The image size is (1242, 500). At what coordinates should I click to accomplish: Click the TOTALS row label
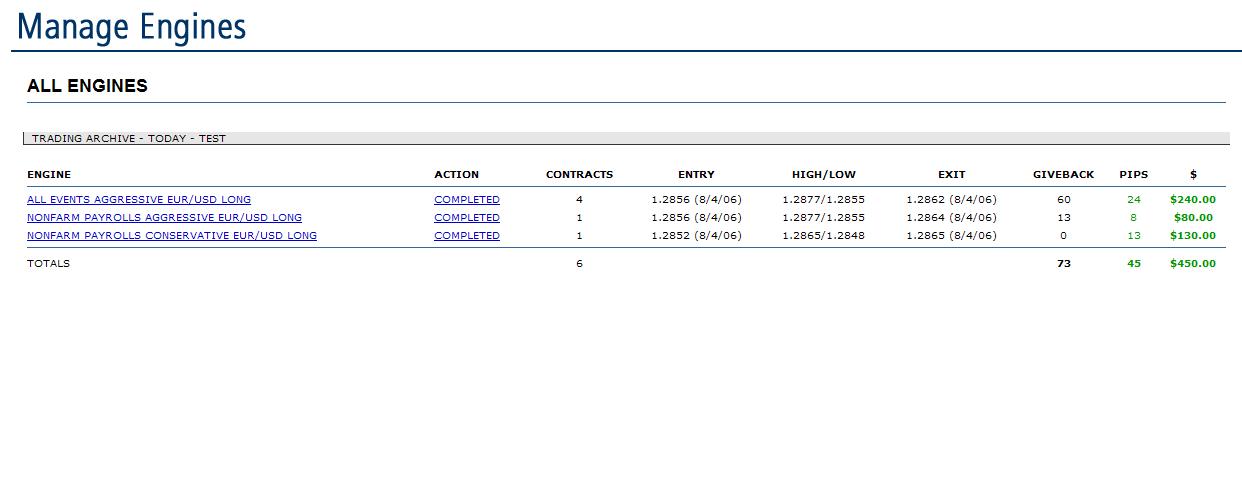(x=49, y=264)
